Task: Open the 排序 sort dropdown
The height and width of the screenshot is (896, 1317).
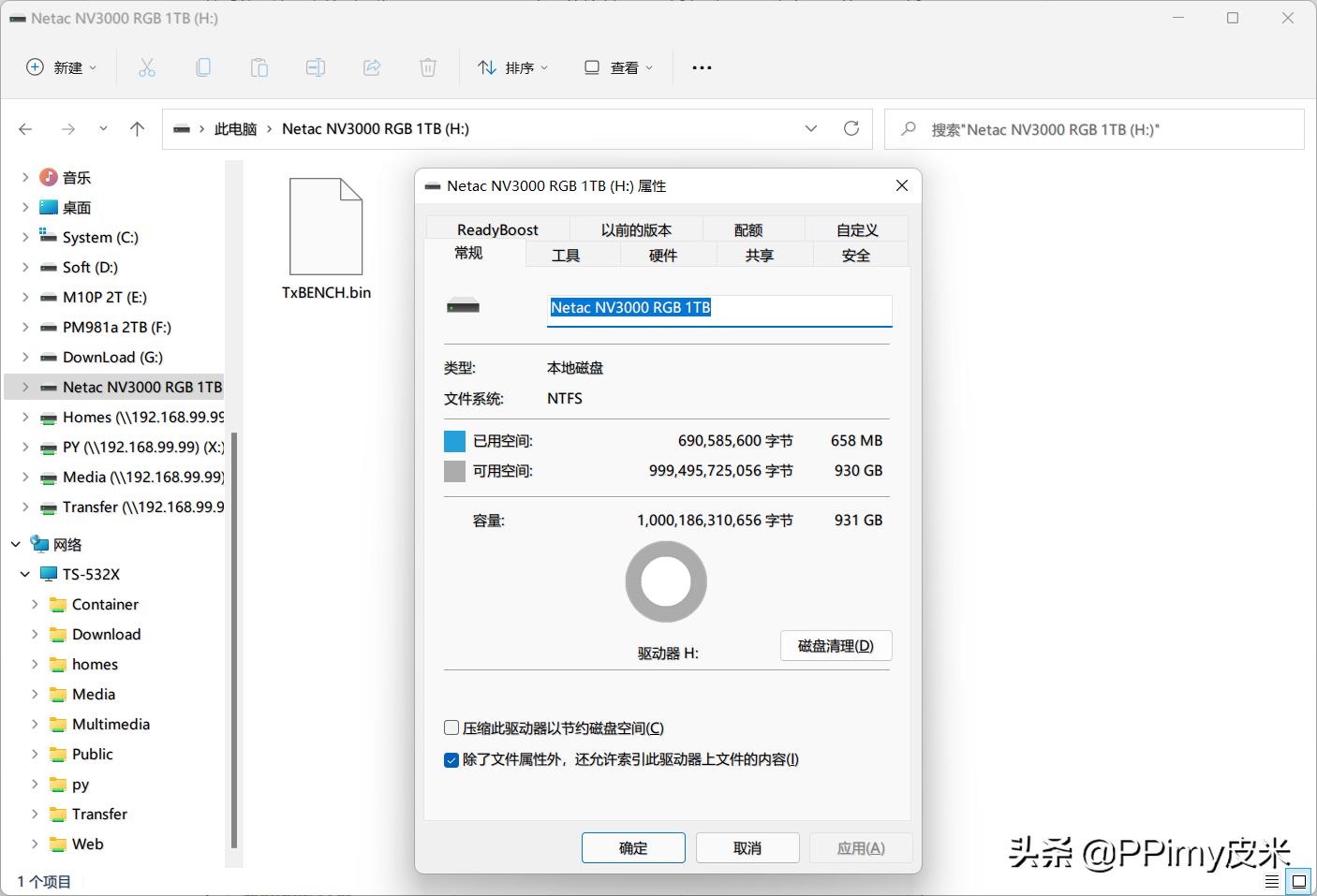Action: [x=512, y=66]
